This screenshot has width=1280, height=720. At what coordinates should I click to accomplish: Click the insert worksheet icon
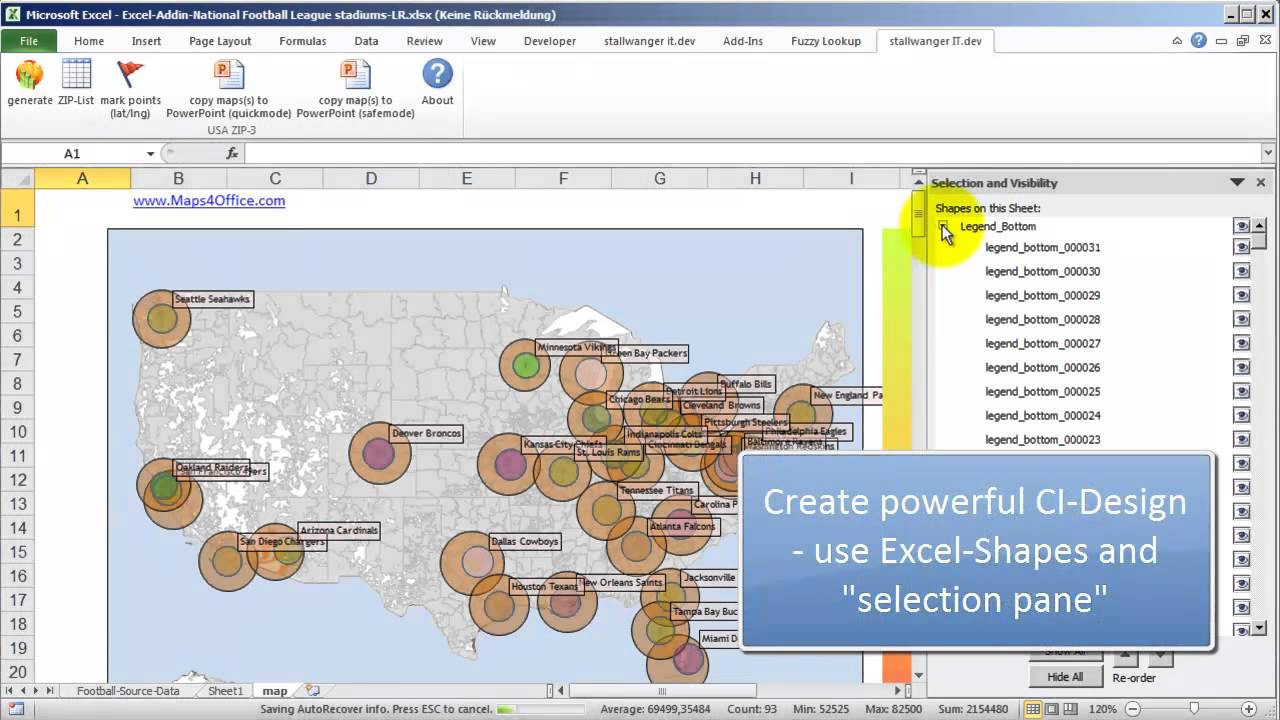pos(313,690)
